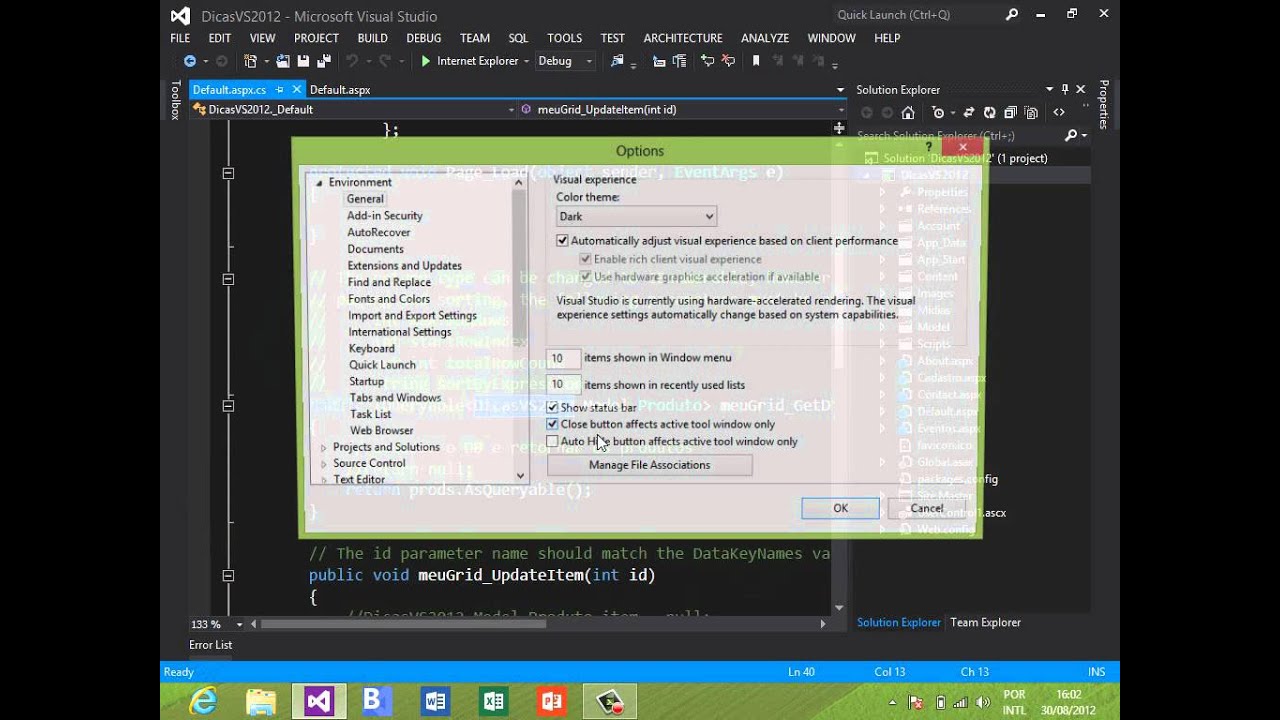
Task: Open the DicasVS2012._Default class dropdown
Action: 353,110
